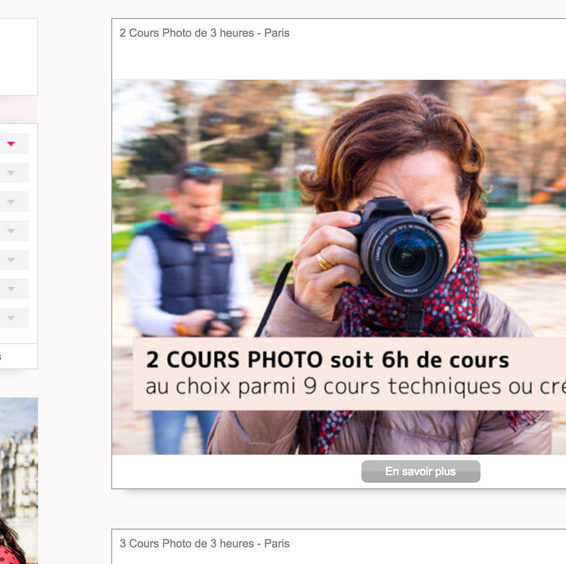566x564 pixels.
Task: Expand the fourth grey arrow filter dropdown
Action: (x=11, y=230)
